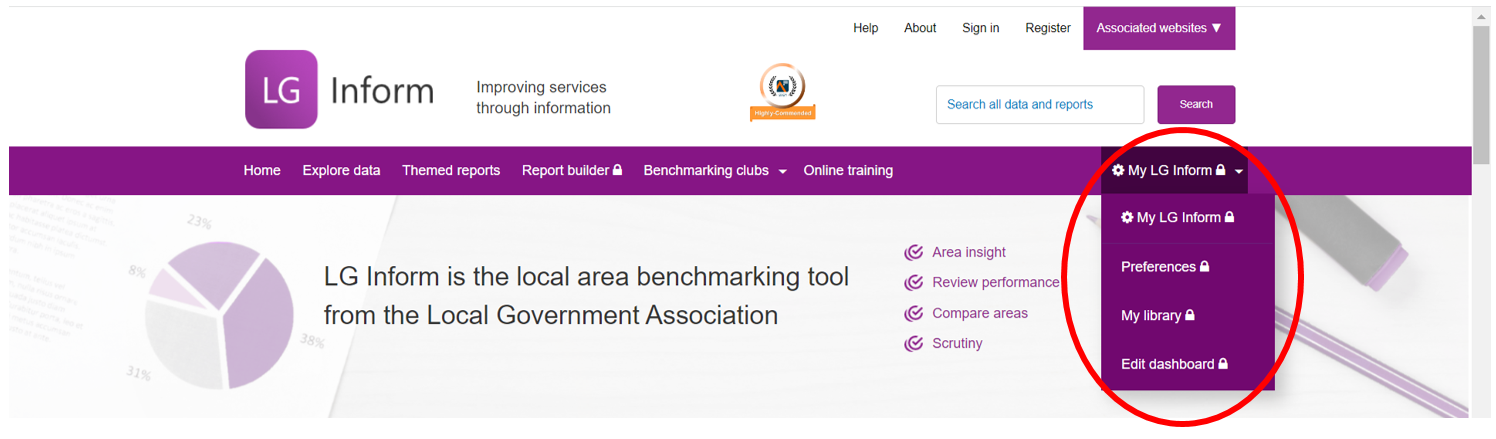Click the lock icon beside Report builder

tap(618, 170)
